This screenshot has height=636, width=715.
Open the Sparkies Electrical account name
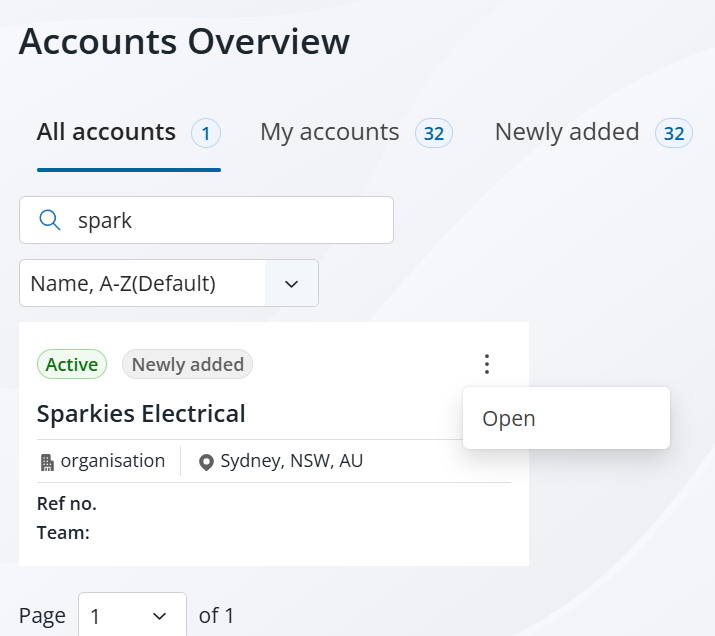tap(141, 413)
